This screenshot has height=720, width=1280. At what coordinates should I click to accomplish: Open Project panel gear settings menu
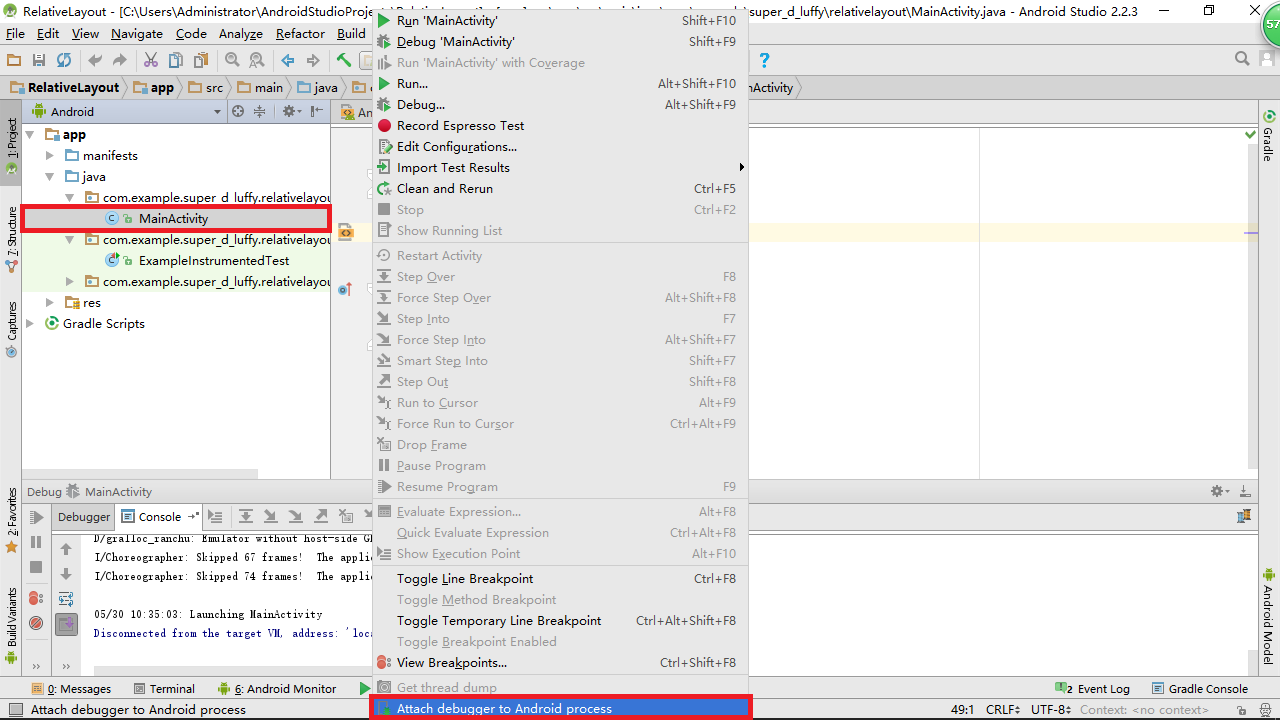(291, 111)
